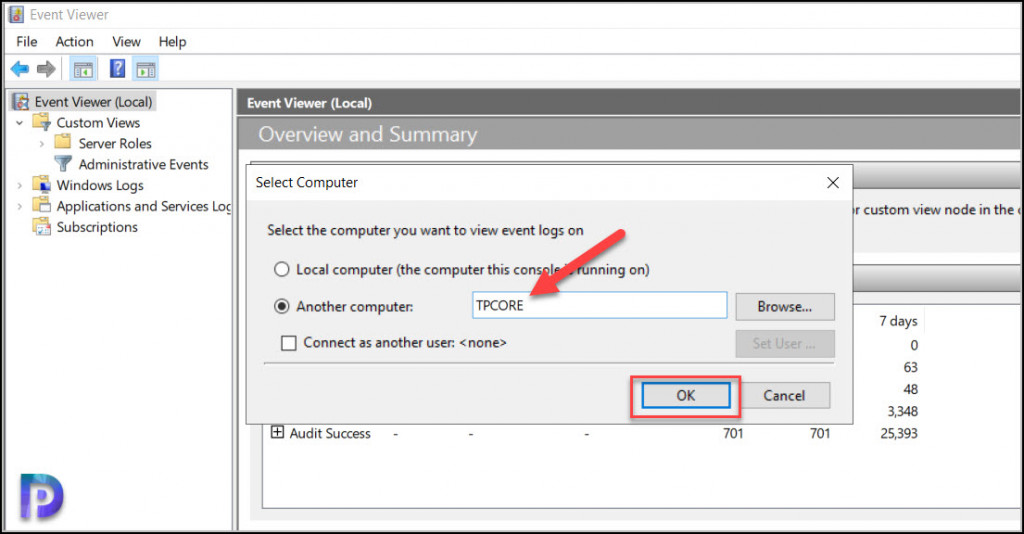This screenshot has height=534, width=1024.
Task: Click the Event Viewer title bar icon
Action: pos(16,14)
